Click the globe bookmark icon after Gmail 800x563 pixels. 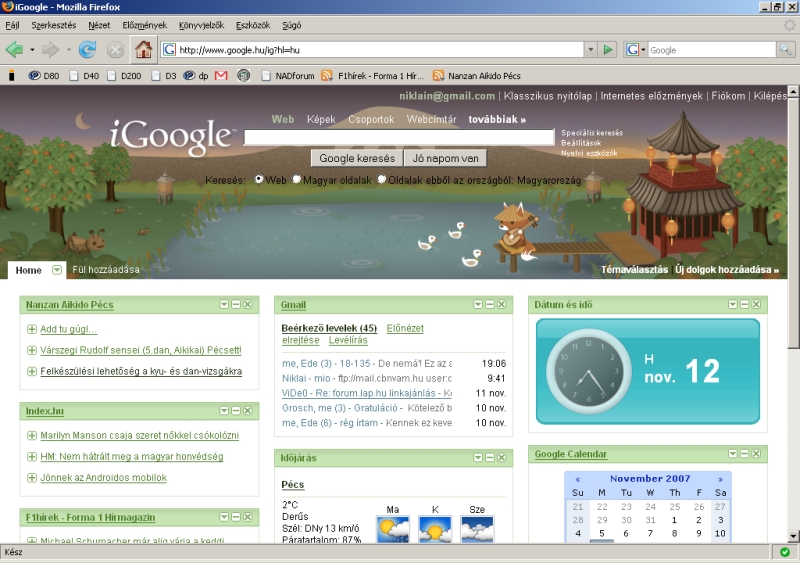pyautogui.click(x=243, y=76)
